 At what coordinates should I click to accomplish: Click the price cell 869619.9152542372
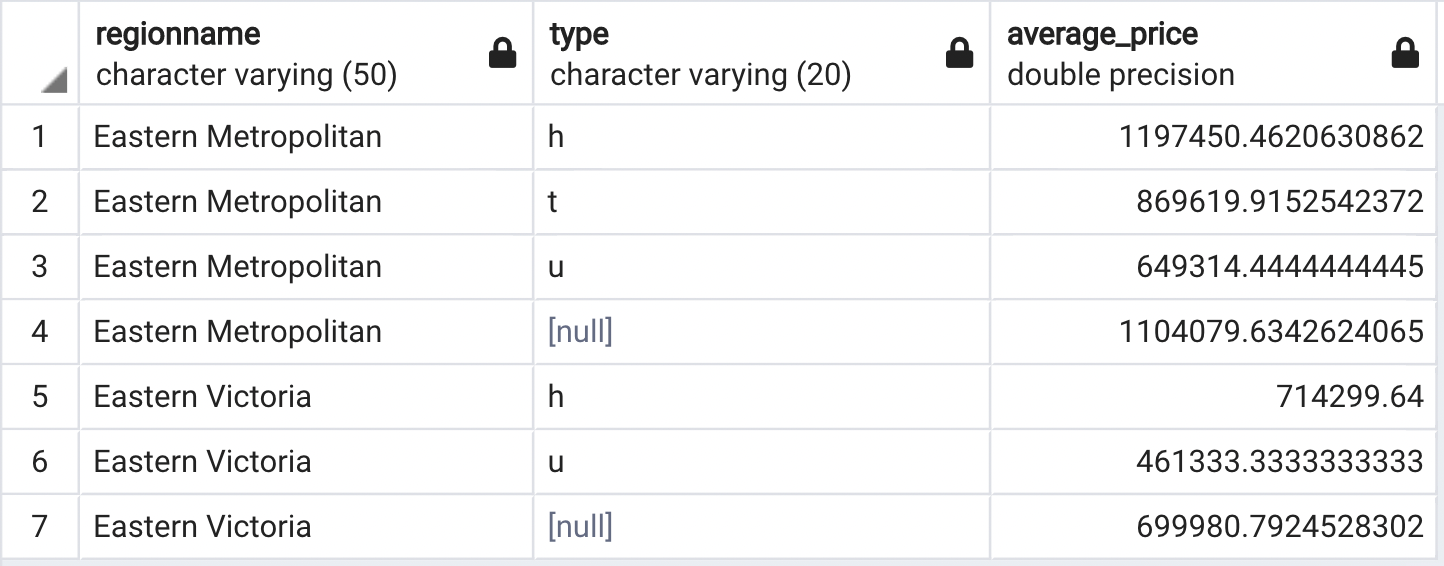pos(1279,201)
